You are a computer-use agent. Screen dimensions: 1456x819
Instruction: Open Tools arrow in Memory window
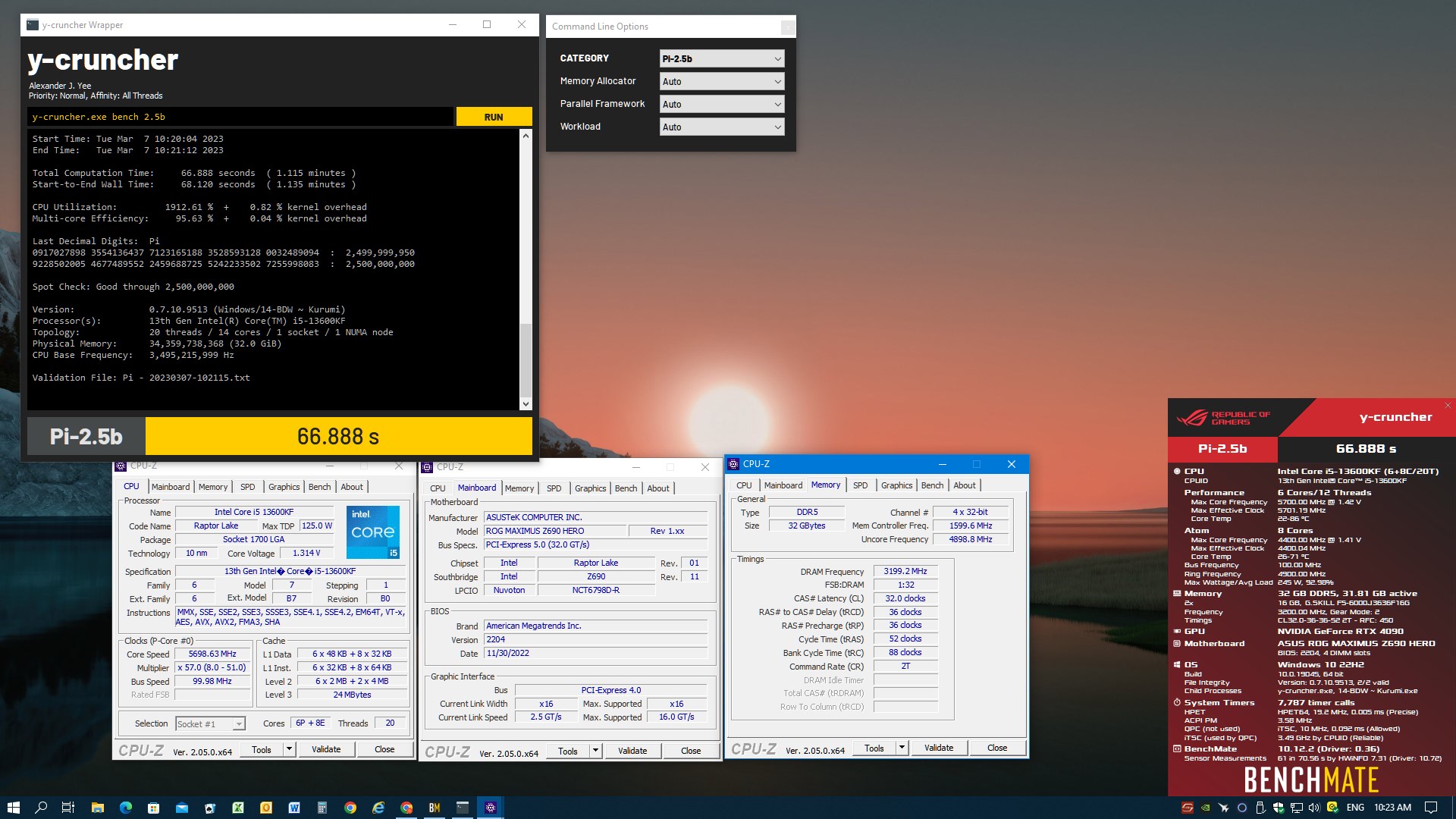coord(902,748)
